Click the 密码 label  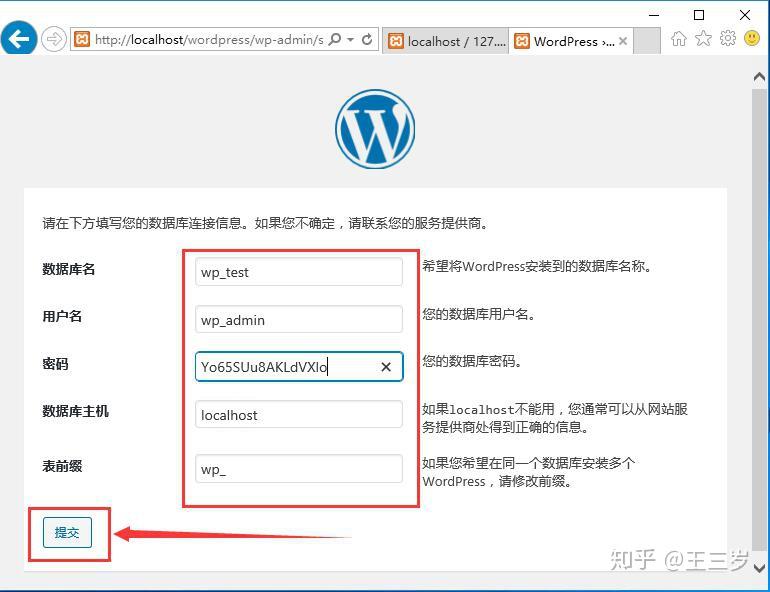coord(55,364)
